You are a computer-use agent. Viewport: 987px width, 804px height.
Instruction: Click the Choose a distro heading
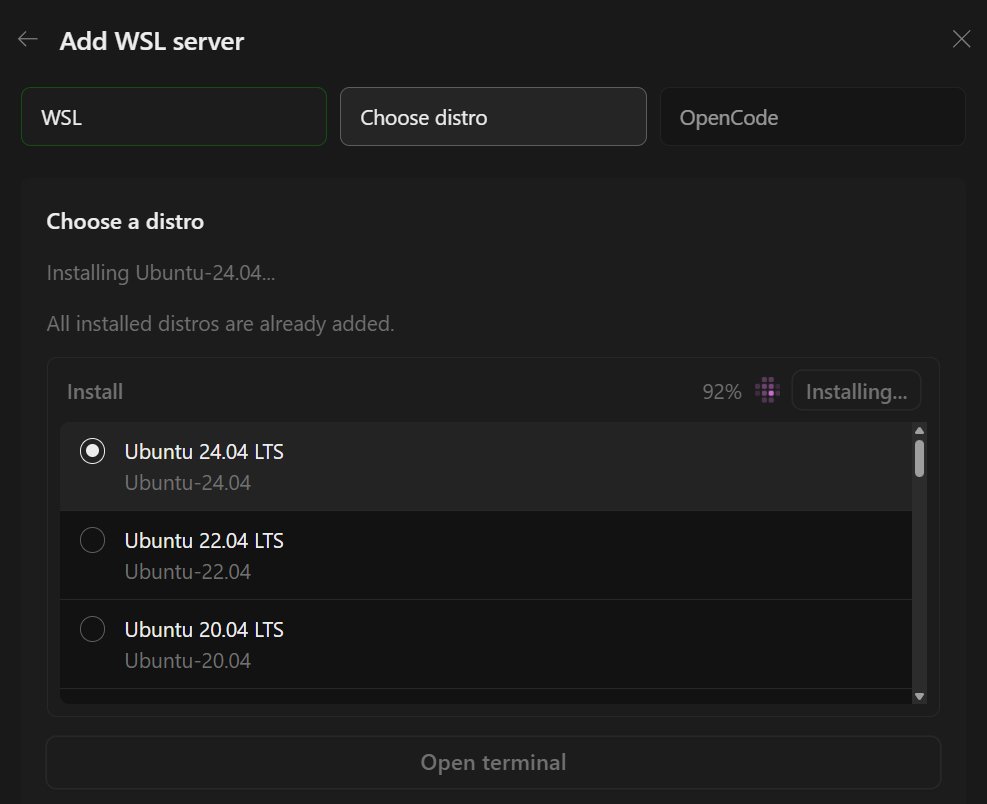pyautogui.click(x=125, y=222)
